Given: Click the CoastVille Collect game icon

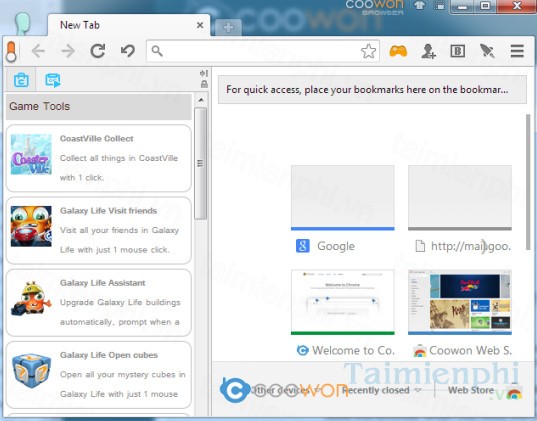Looking at the screenshot, I should coord(31,154).
